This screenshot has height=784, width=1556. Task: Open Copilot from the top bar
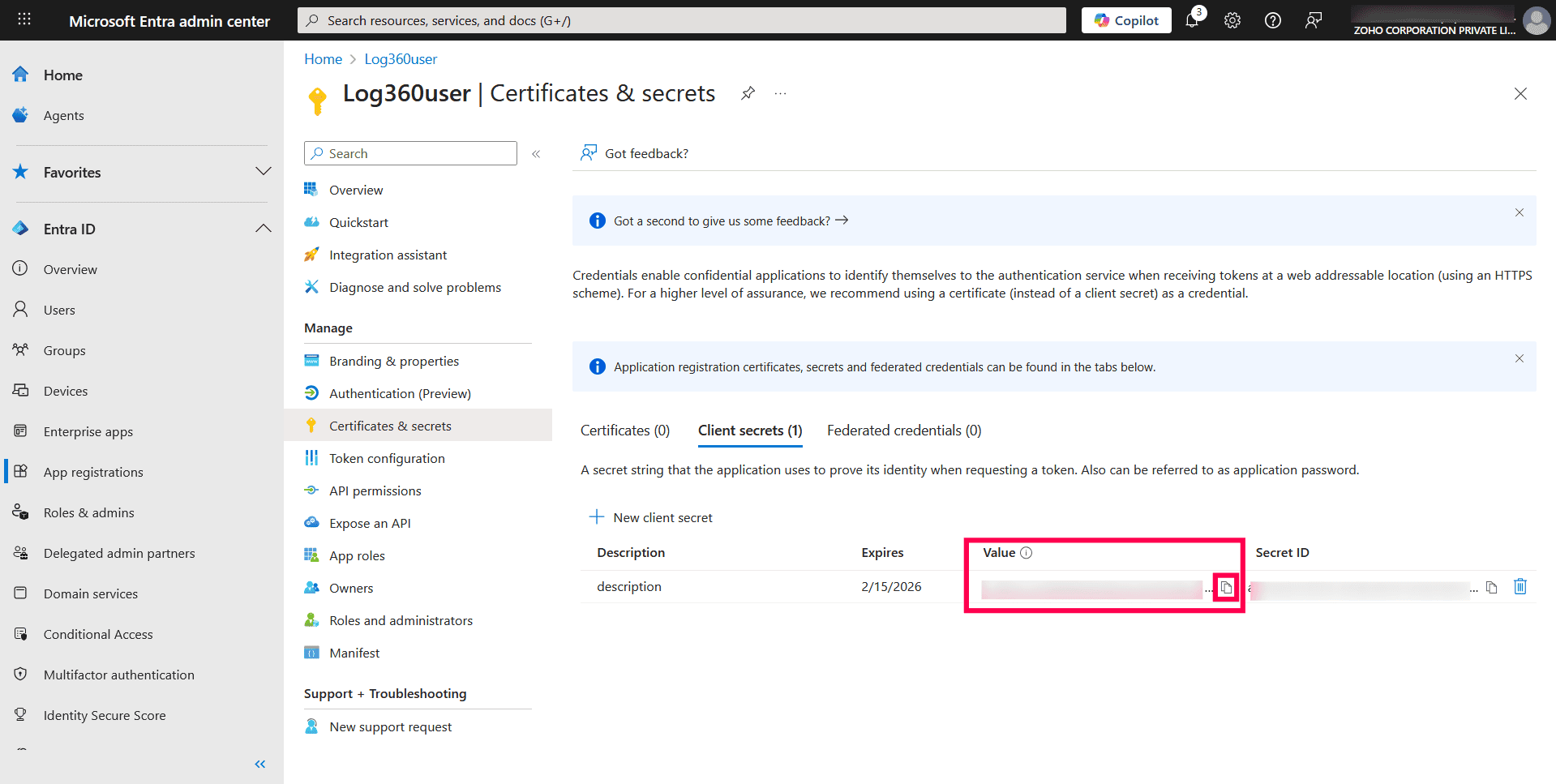point(1125,19)
